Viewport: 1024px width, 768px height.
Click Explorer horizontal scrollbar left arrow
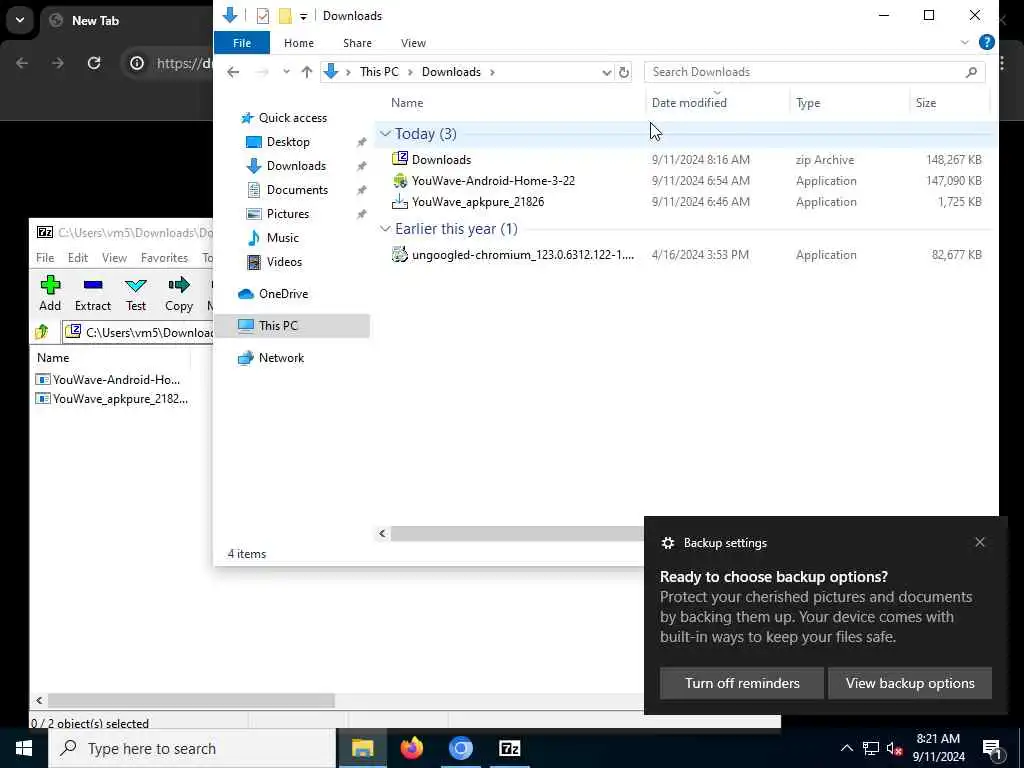pos(383,534)
